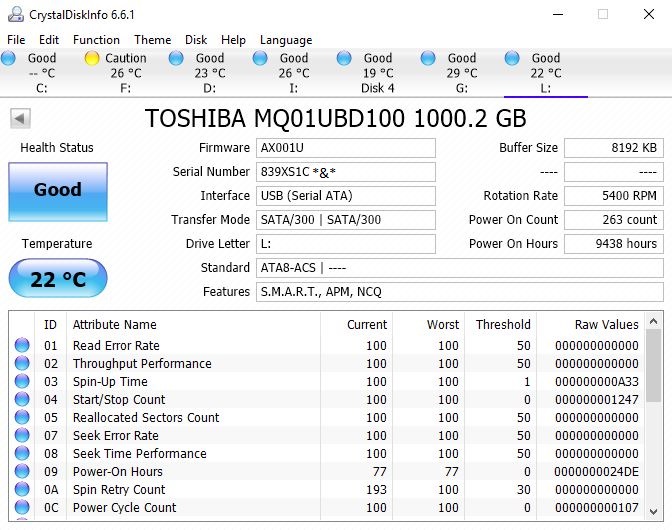Click status orb for Start/Stop Count row
Image resolution: width=672 pixels, height=530 pixels.
[x=22, y=399]
